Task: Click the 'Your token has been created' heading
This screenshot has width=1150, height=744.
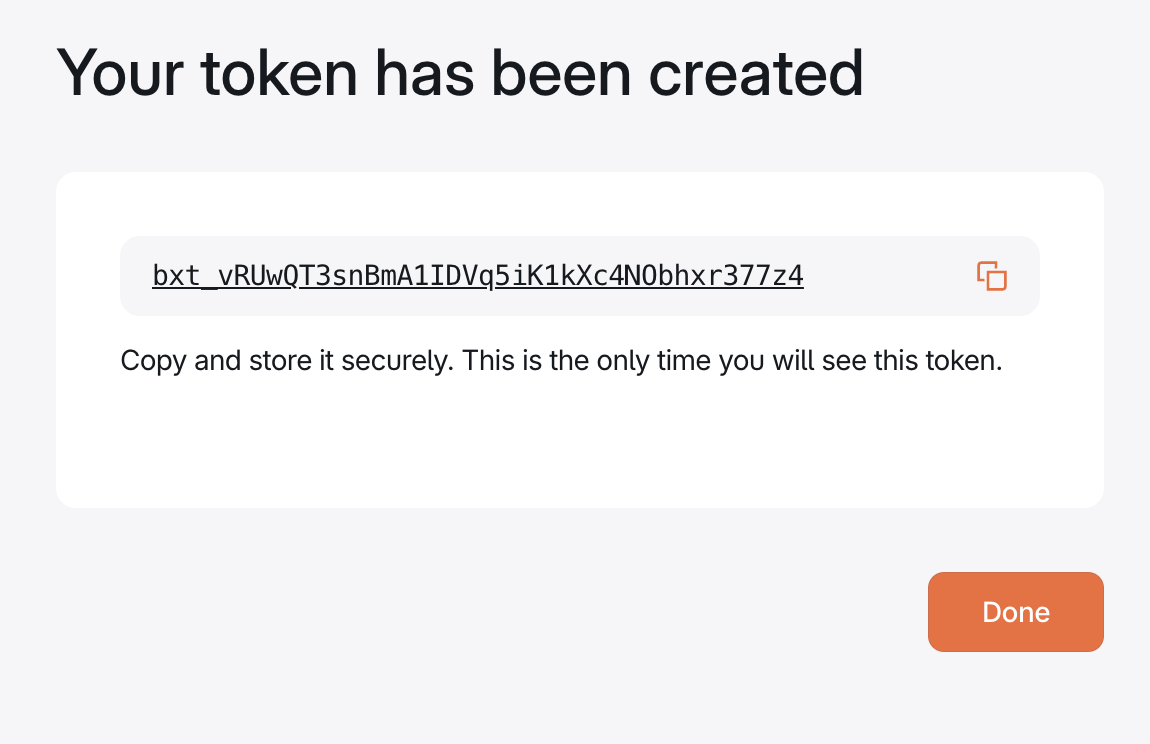Action: 461,71
